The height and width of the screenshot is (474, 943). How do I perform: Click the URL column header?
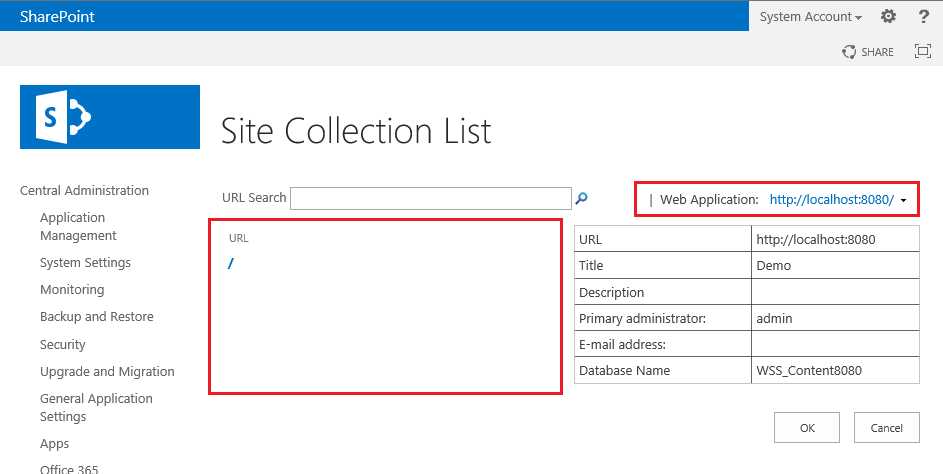click(x=239, y=238)
